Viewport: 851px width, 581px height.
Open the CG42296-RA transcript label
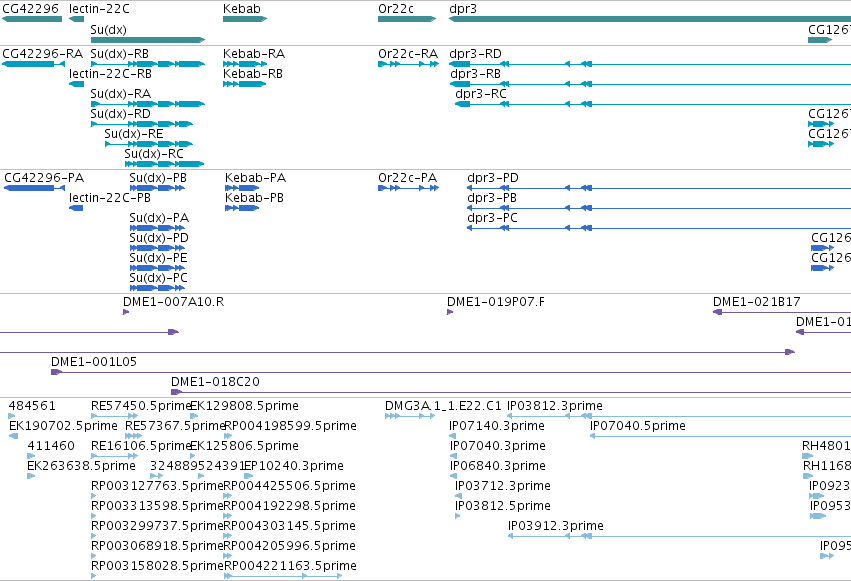[x=42, y=54]
